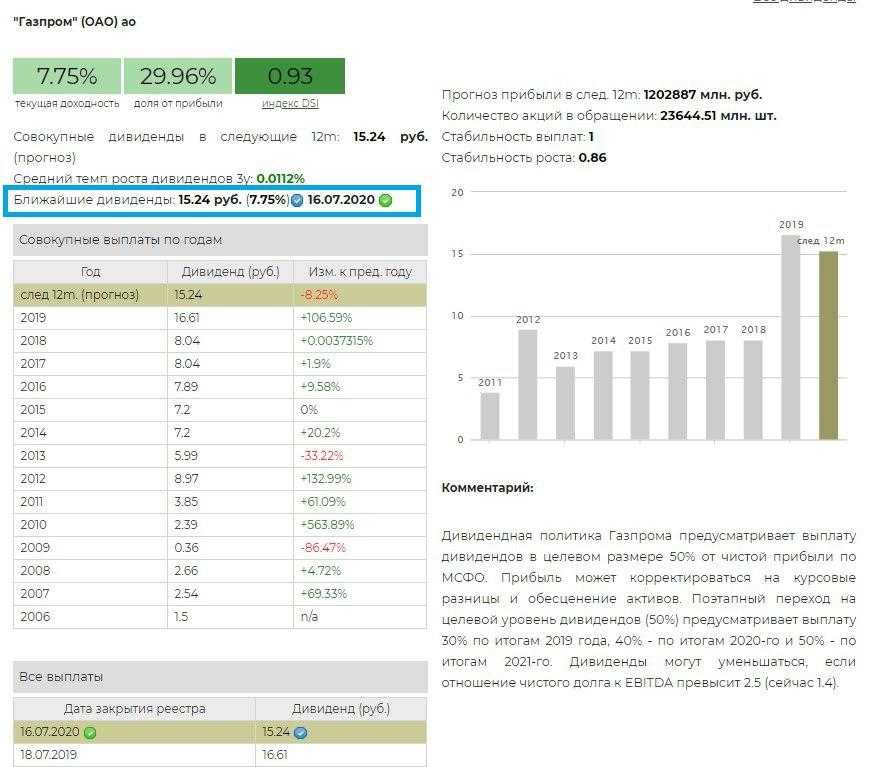Viewport: 878px width, 767px height.
Task: Click the 2.66 dividend value
Action: pyautogui.click(x=186, y=570)
